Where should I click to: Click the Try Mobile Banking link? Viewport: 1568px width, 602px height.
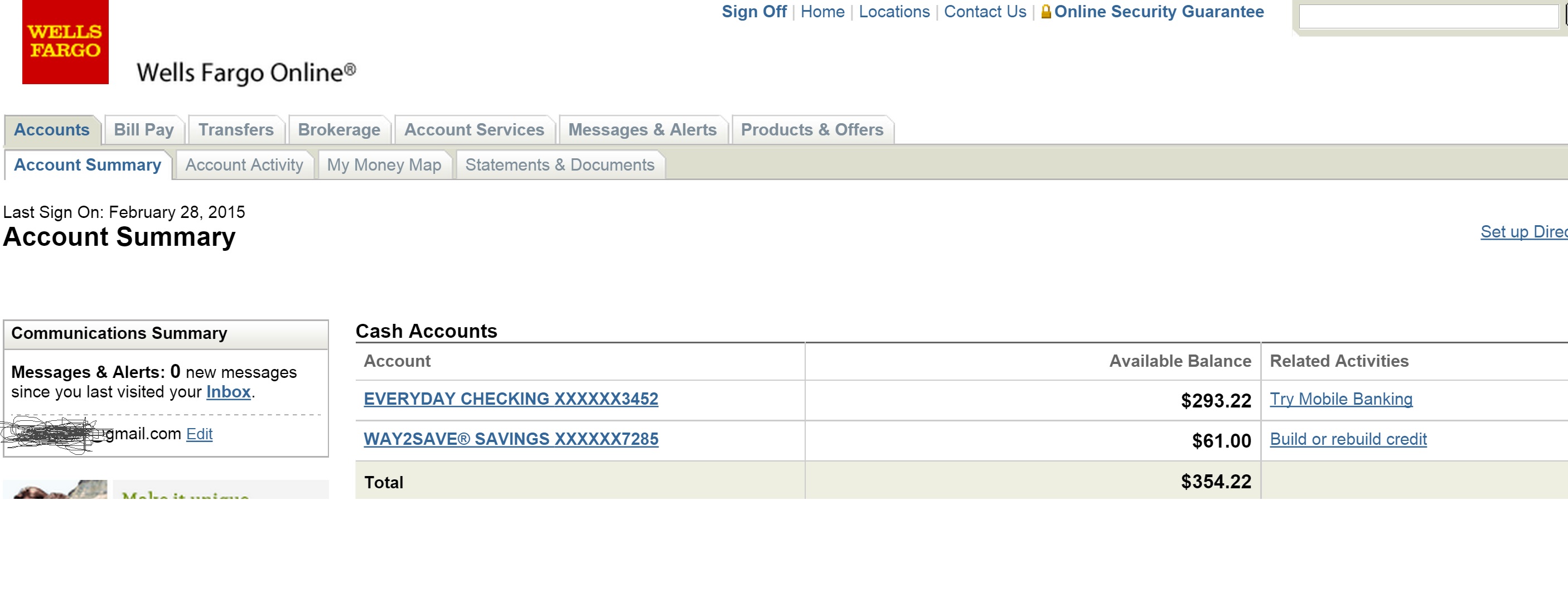point(1340,399)
